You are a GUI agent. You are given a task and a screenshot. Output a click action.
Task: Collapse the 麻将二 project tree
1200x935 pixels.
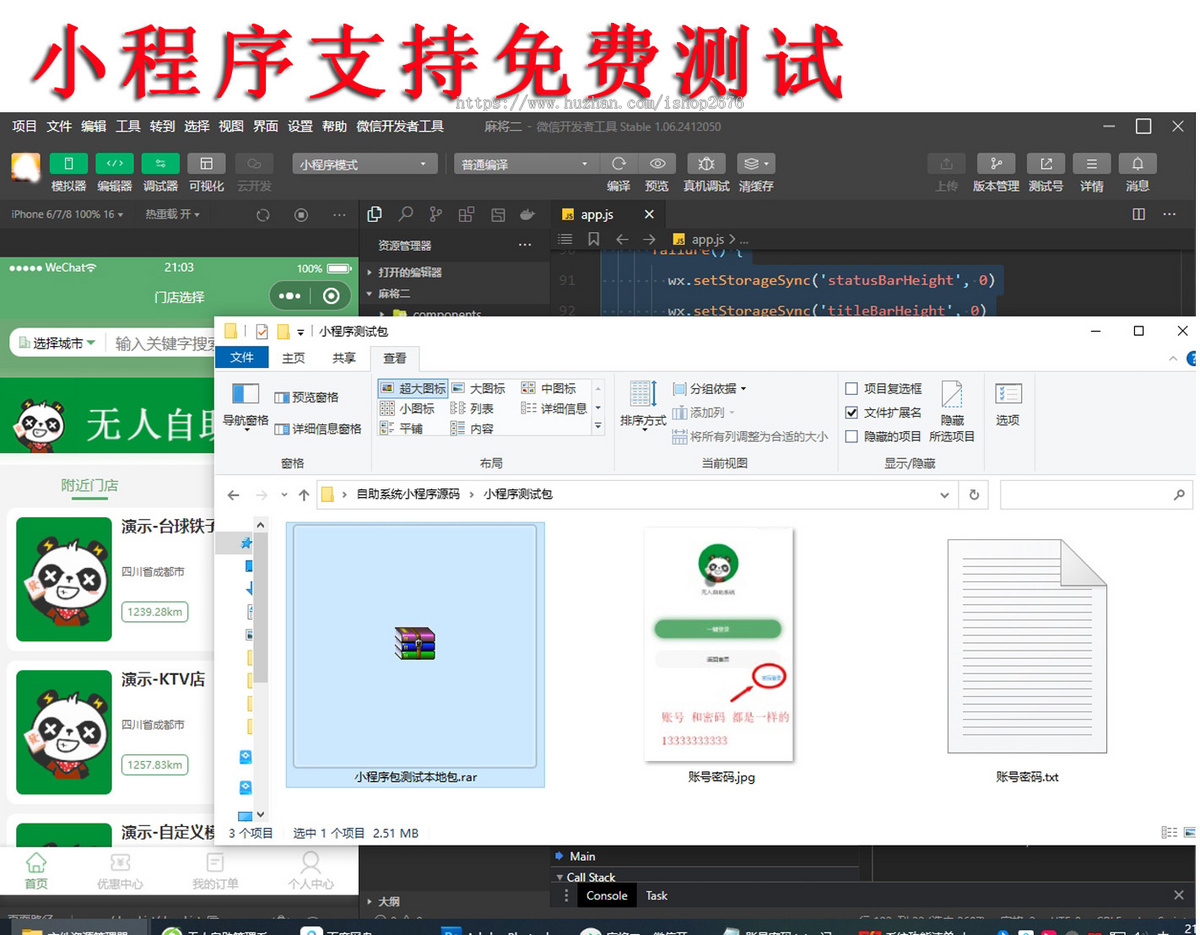pos(388,293)
